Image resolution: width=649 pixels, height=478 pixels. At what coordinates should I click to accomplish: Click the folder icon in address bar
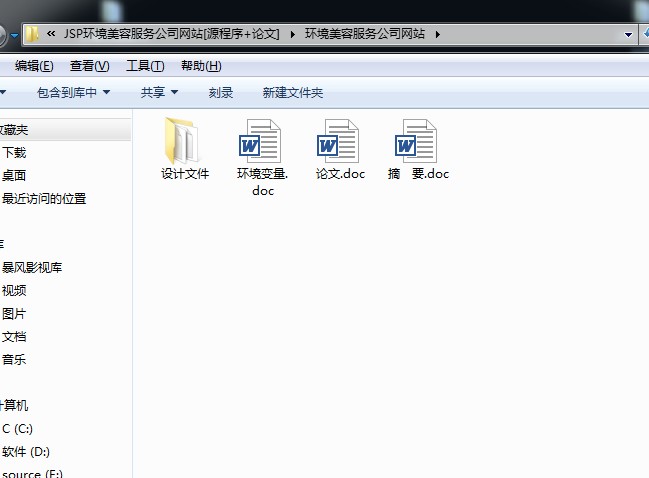31,34
